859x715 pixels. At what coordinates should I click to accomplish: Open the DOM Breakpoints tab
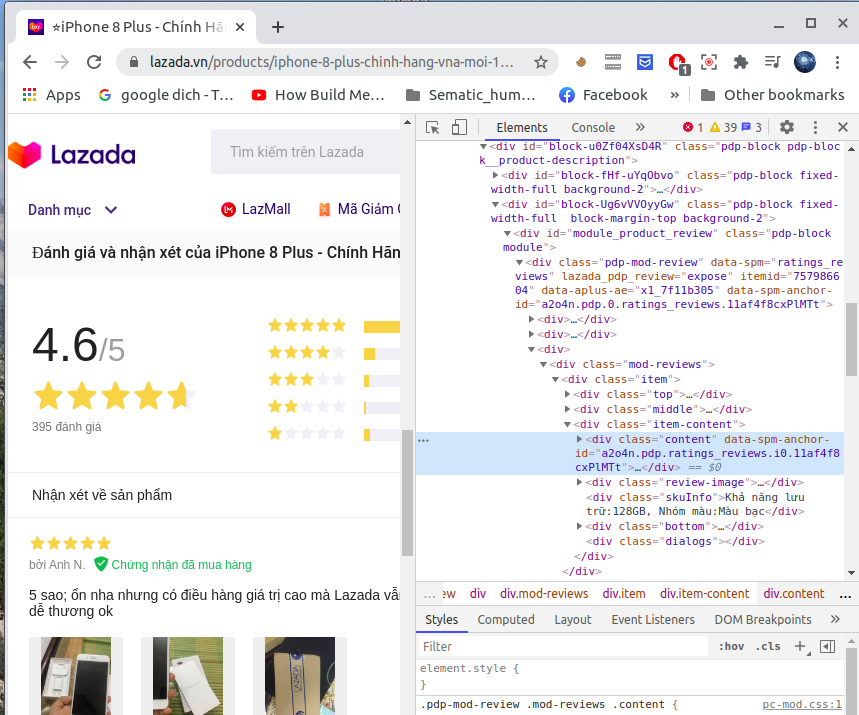pyautogui.click(x=763, y=620)
